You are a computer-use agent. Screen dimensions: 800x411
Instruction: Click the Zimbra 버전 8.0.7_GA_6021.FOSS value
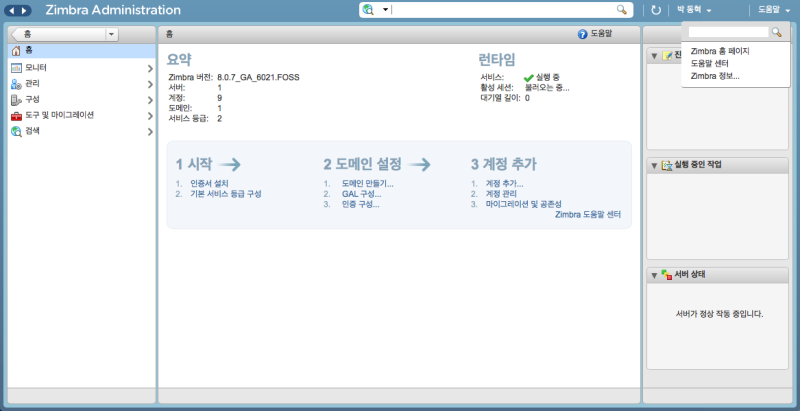tap(258, 78)
